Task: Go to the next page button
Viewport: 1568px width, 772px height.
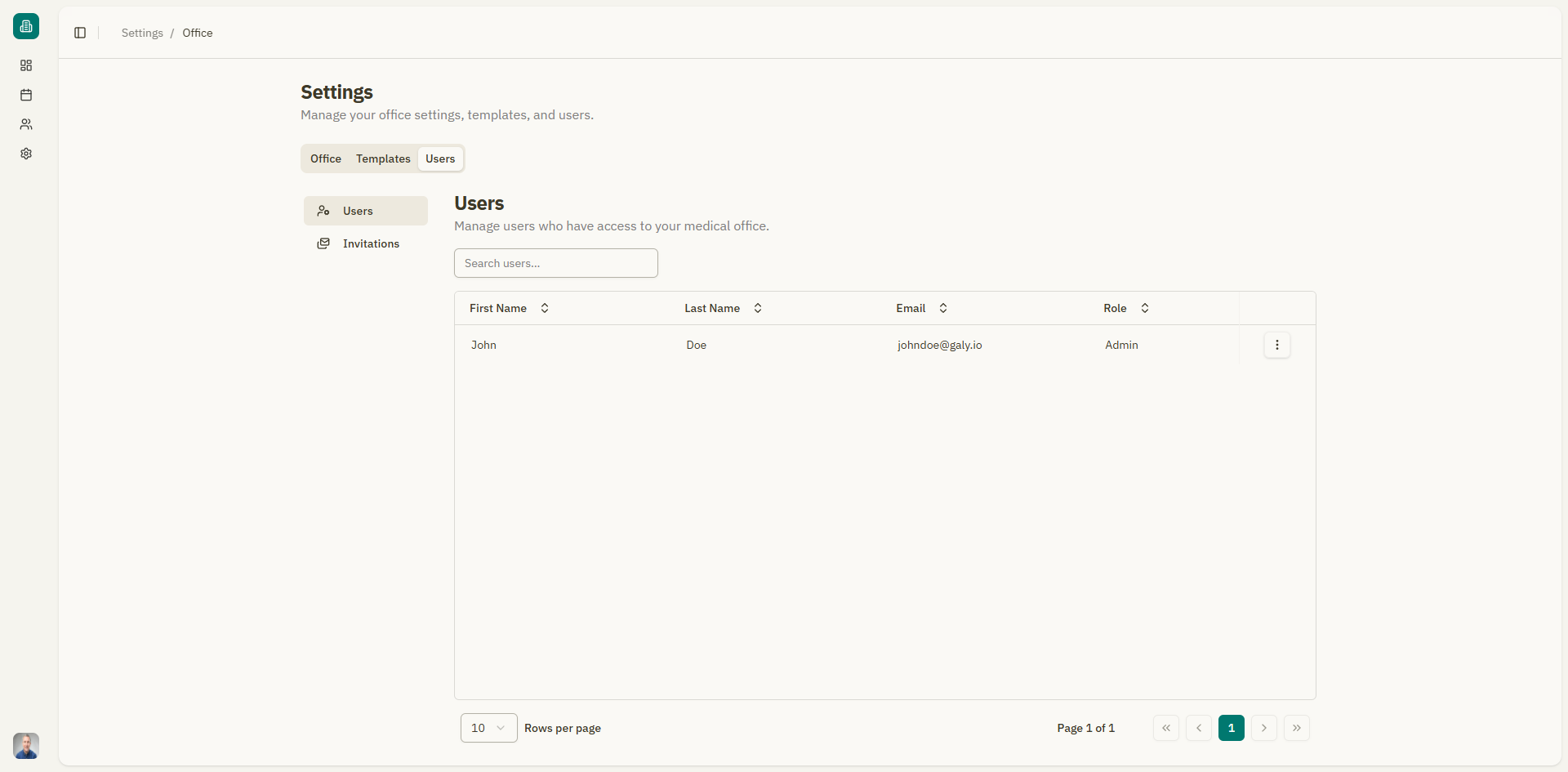Action: tap(1264, 728)
